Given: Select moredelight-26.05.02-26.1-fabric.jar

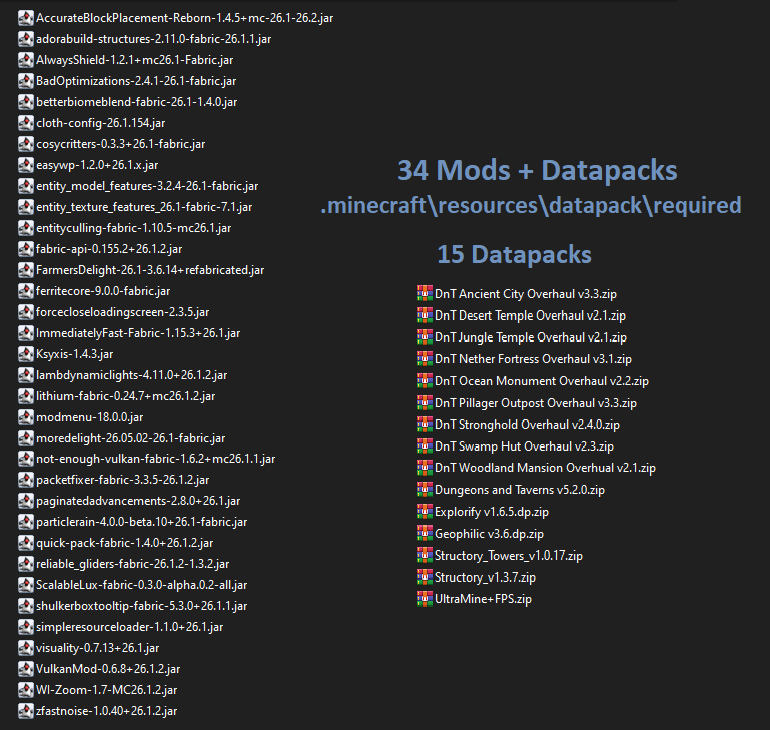Looking at the screenshot, I should pos(131,438).
